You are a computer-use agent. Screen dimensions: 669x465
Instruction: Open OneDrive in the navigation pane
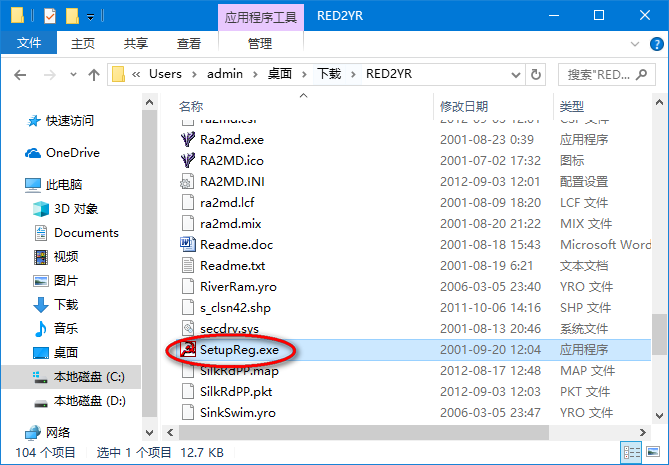tap(72, 153)
